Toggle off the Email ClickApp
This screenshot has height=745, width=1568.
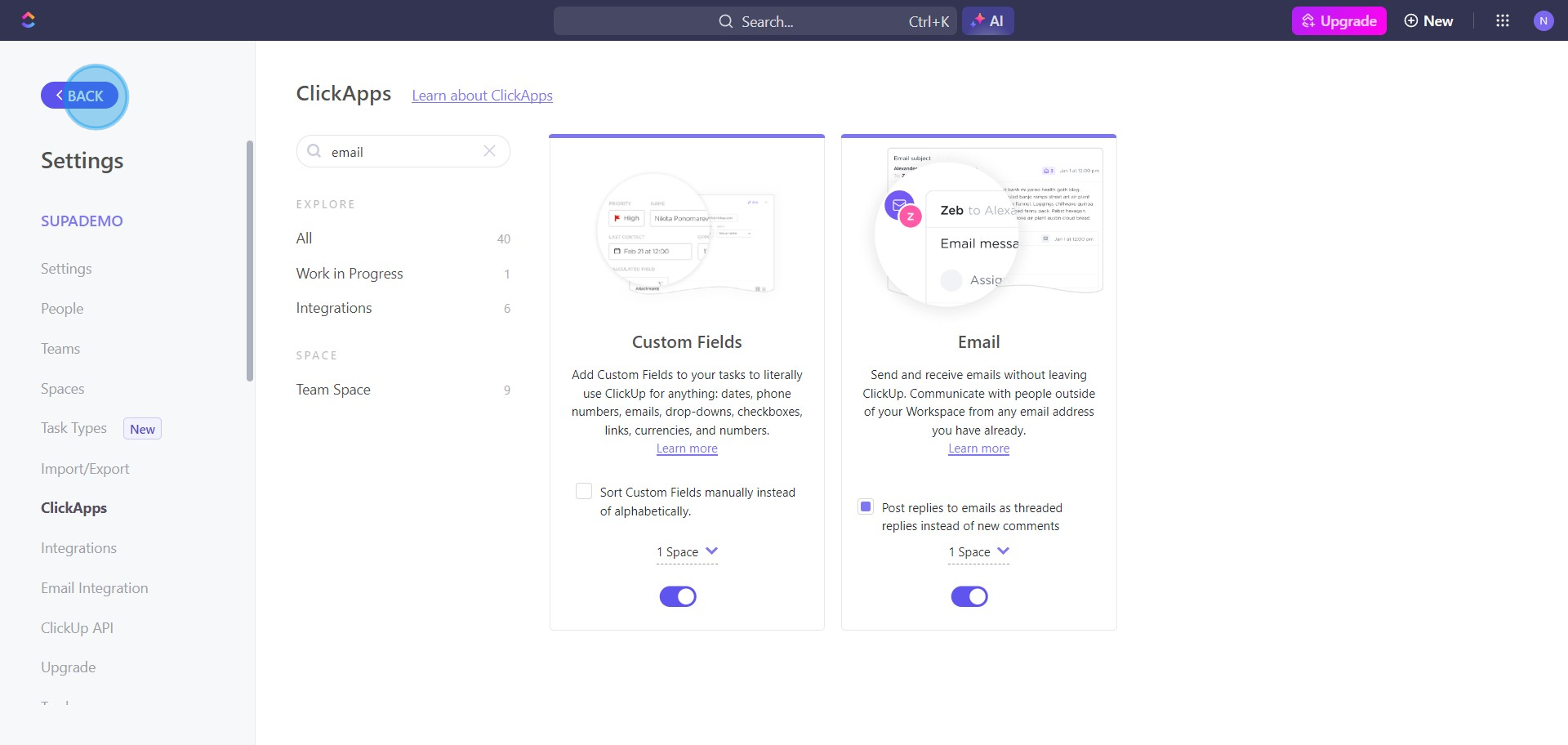click(969, 596)
